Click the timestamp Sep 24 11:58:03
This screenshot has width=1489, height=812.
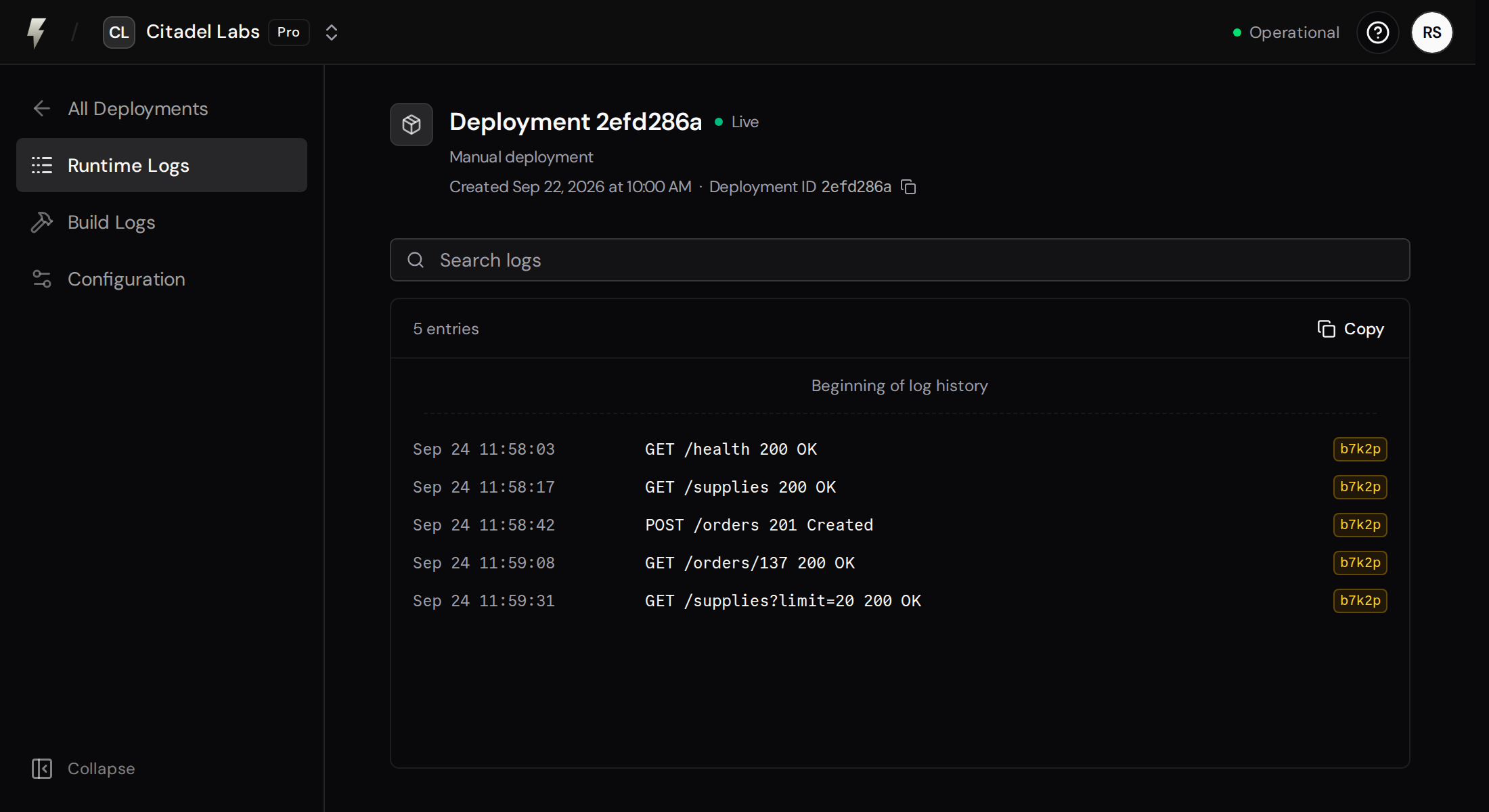484,449
